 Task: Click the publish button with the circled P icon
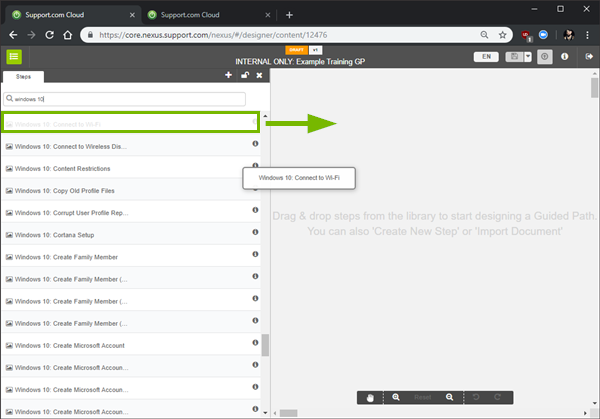tap(545, 57)
